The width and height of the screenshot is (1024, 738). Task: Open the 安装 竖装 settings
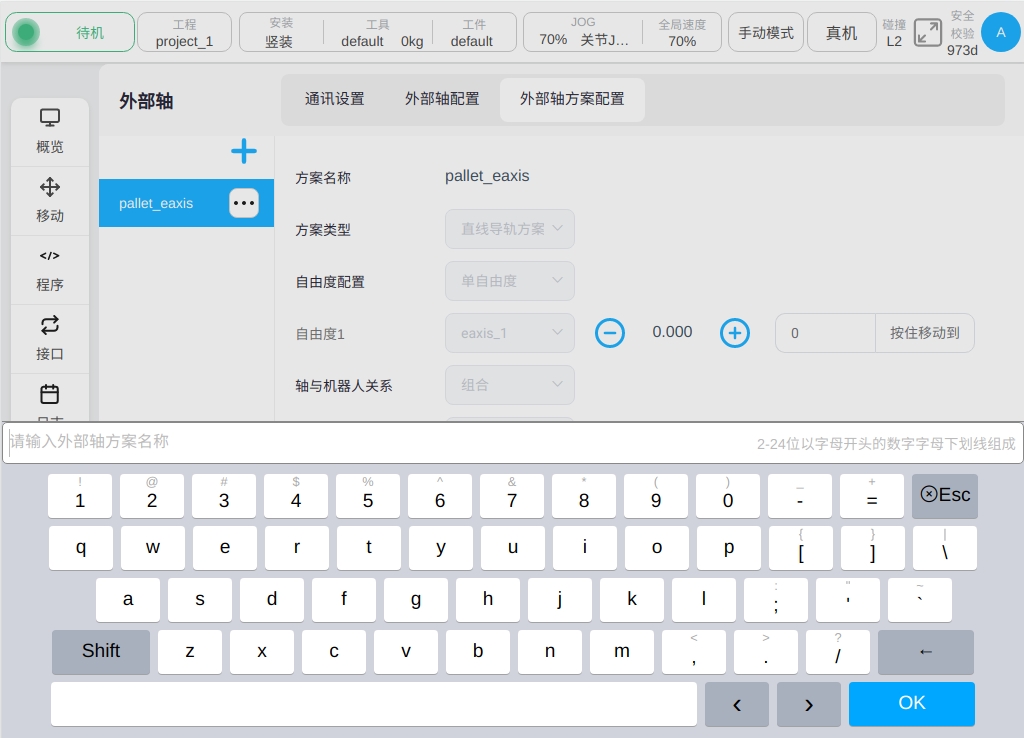280,32
